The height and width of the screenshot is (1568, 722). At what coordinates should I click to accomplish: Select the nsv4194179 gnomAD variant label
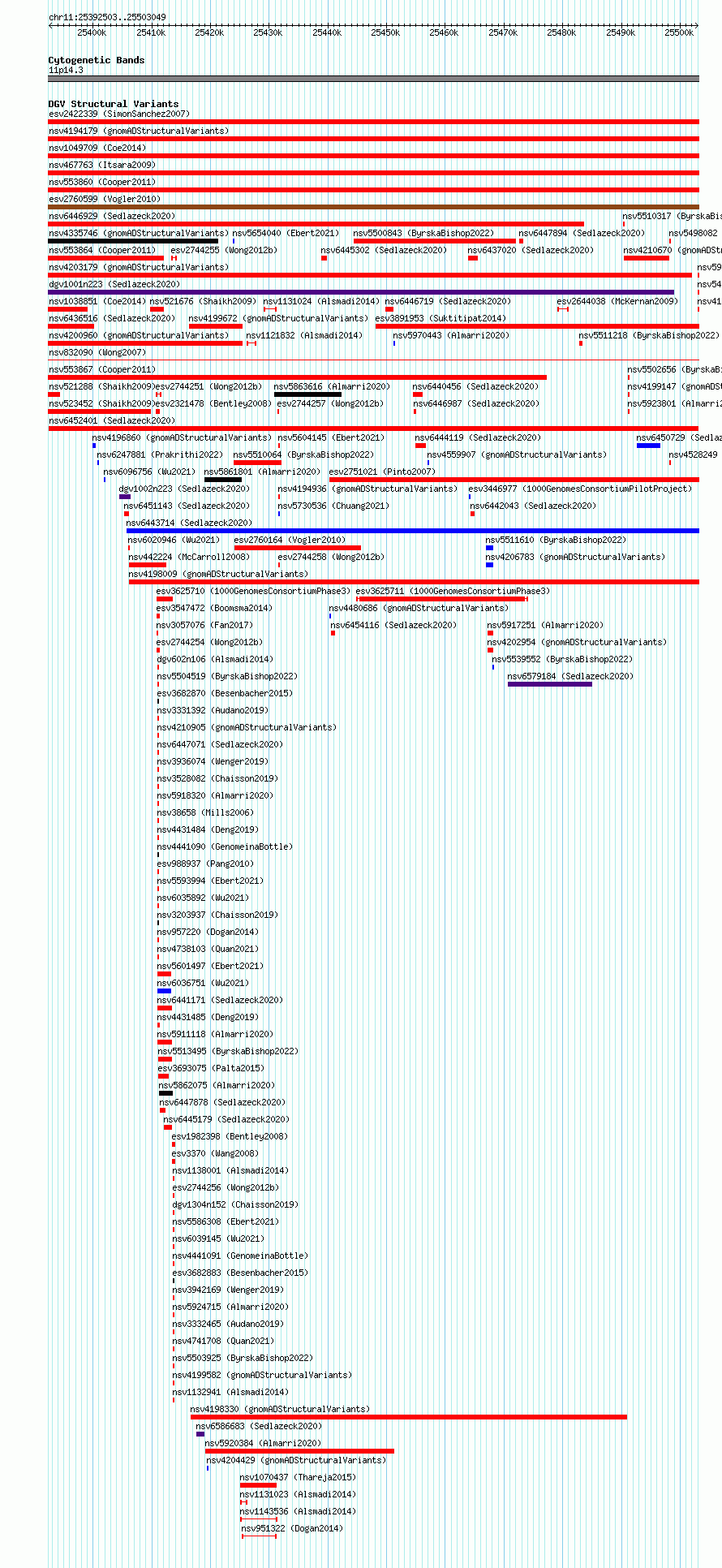tap(139, 131)
